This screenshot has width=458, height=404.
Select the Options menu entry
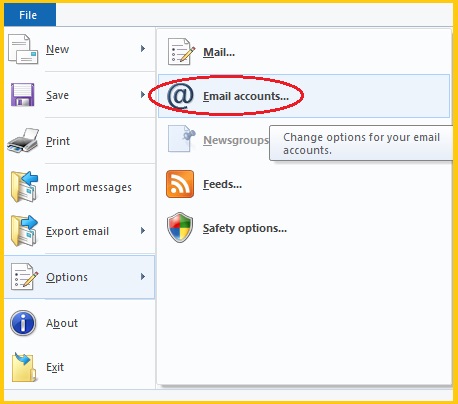click(79, 277)
